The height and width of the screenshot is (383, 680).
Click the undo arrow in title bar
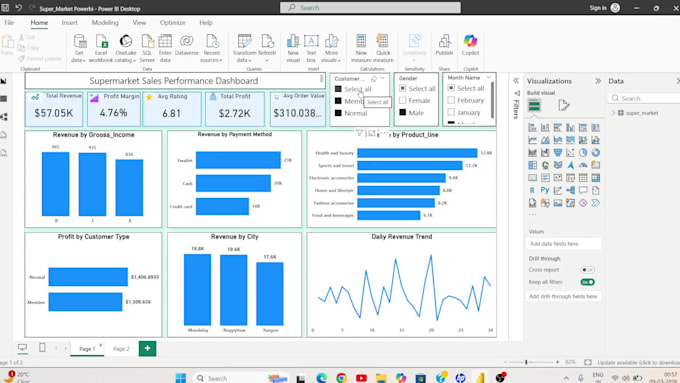coord(19,8)
